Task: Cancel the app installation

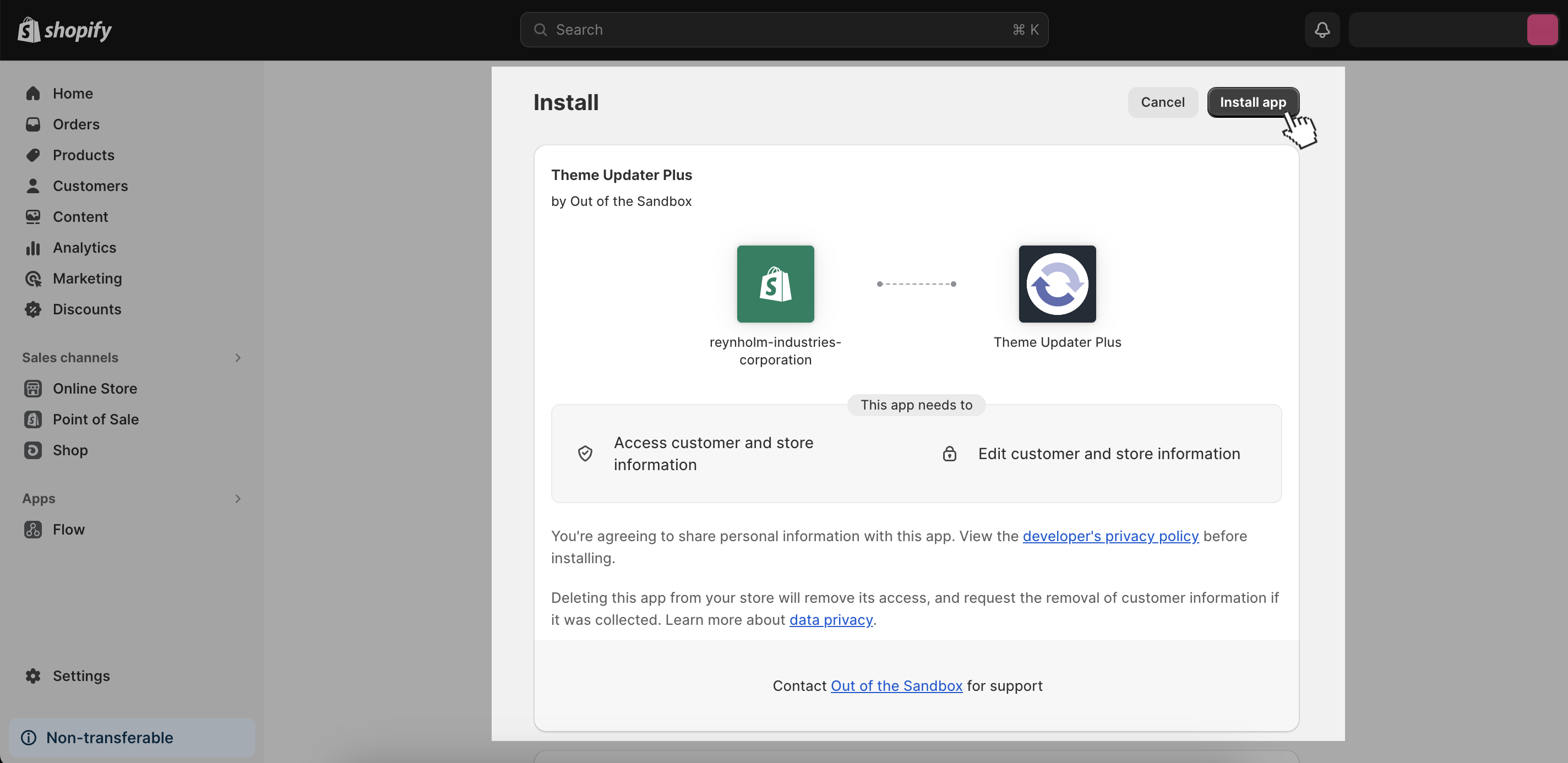Action: tap(1162, 102)
